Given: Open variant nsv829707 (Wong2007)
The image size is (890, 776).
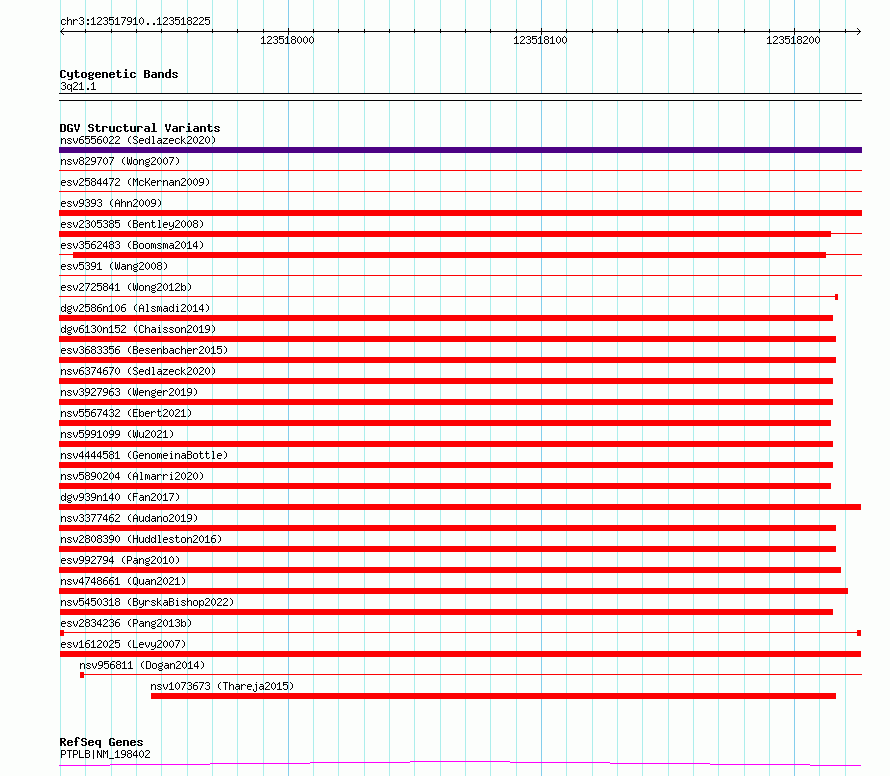Looking at the screenshot, I should click(x=120, y=161).
